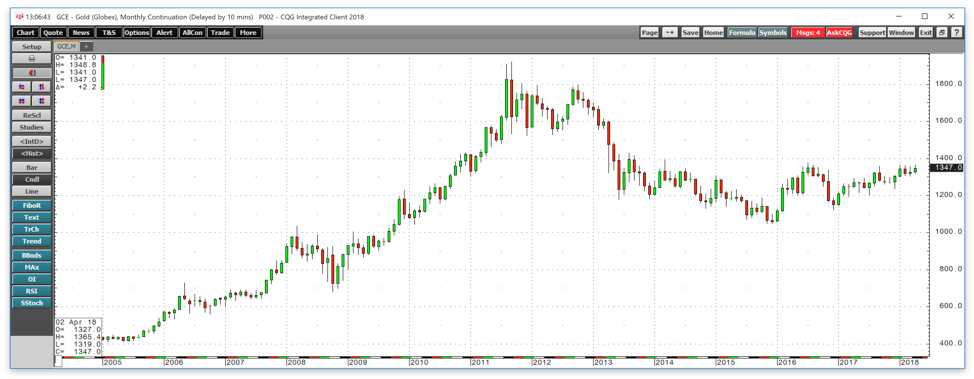This screenshot has width=974, height=379.
Task: Open the AskCQG button
Action: (840, 33)
